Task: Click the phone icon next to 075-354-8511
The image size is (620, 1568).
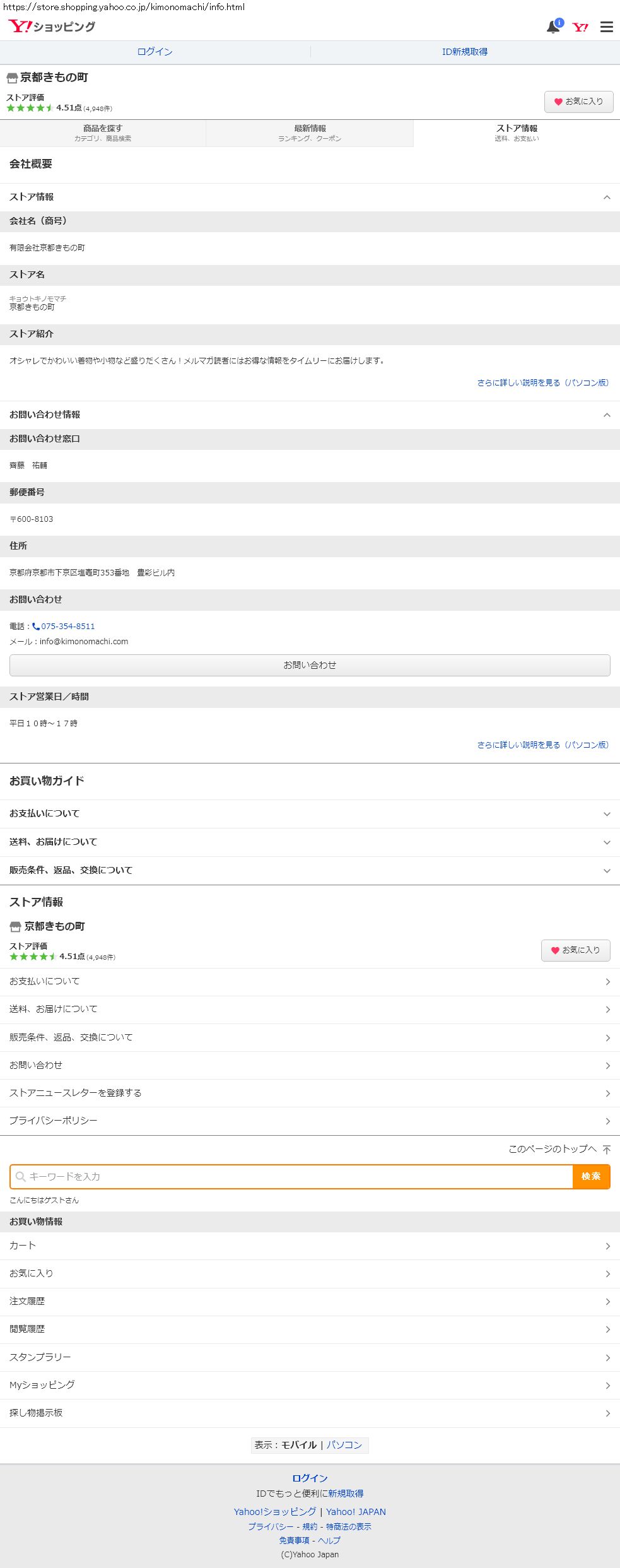Action: (36, 627)
